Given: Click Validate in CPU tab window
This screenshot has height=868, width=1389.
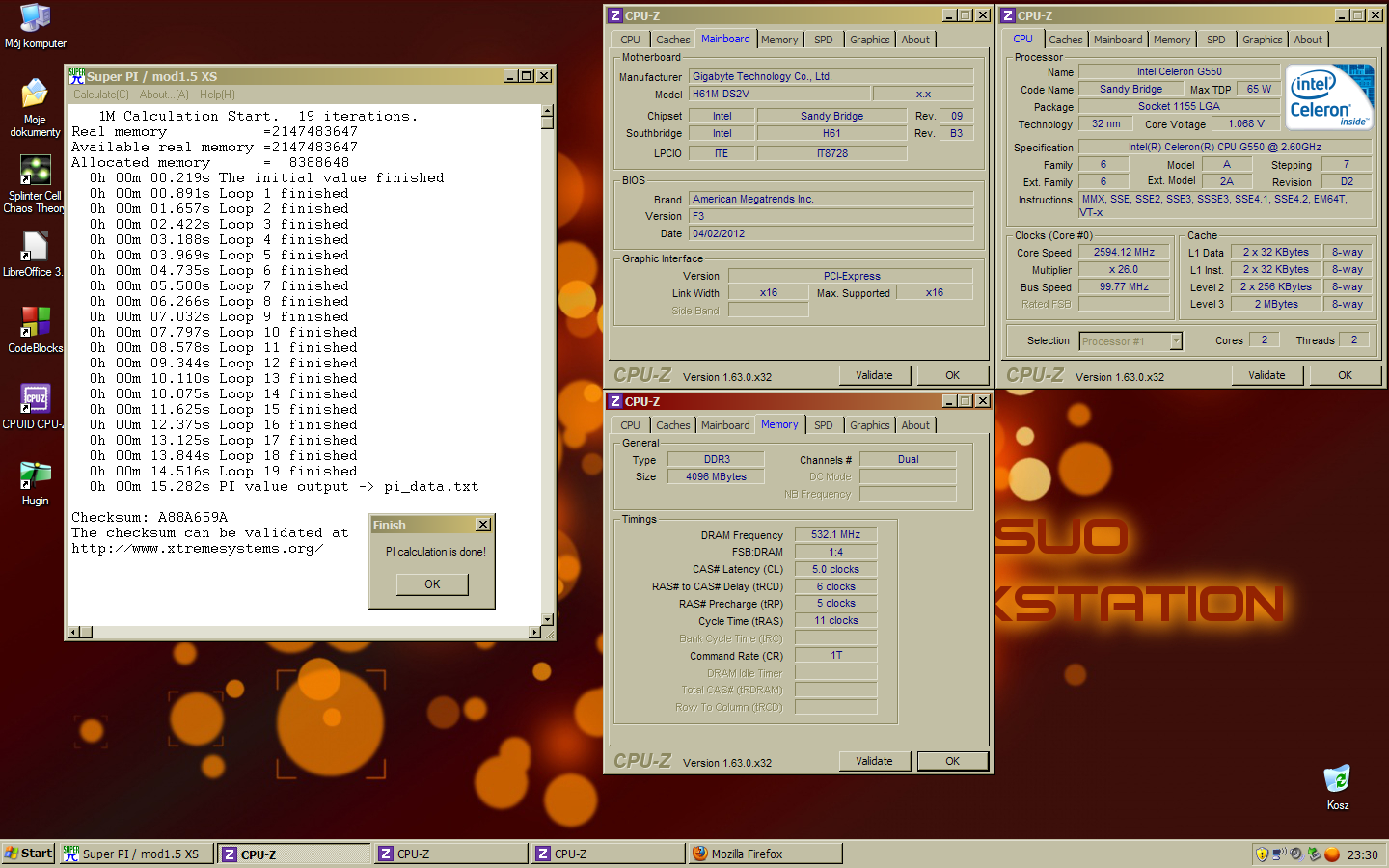Looking at the screenshot, I should [1266, 375].
